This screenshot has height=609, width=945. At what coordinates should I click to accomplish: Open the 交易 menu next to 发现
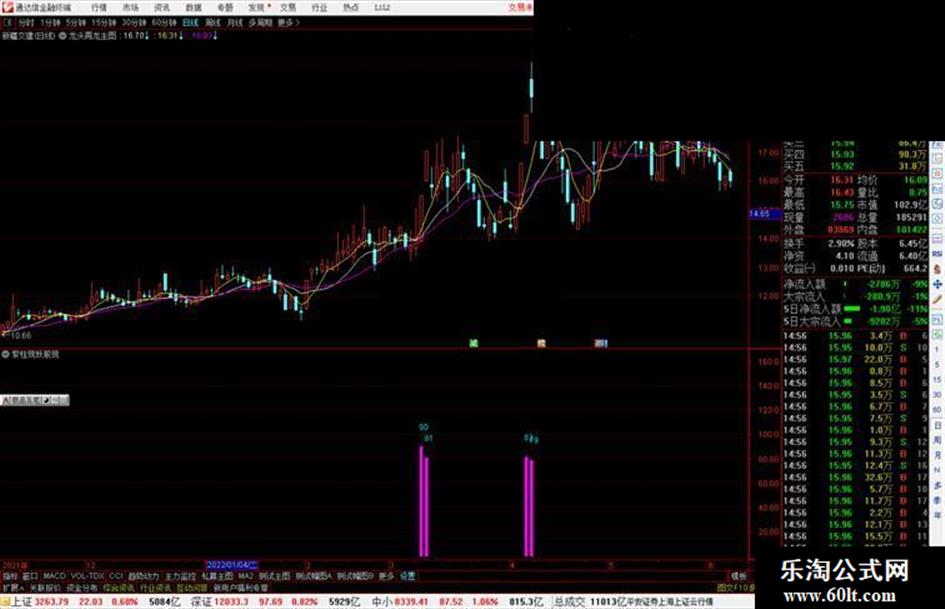(x=287, y=7)
